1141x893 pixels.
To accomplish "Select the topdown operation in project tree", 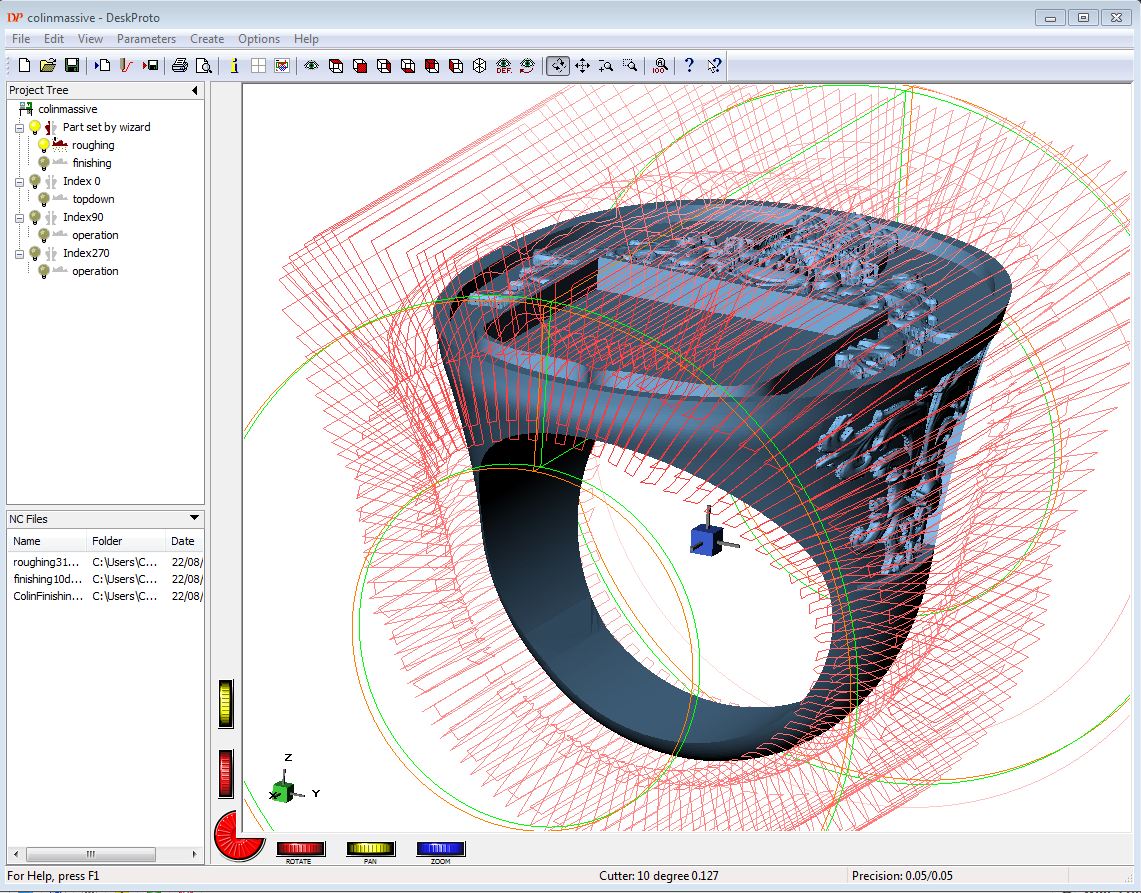I will click(x=93, y=199).
